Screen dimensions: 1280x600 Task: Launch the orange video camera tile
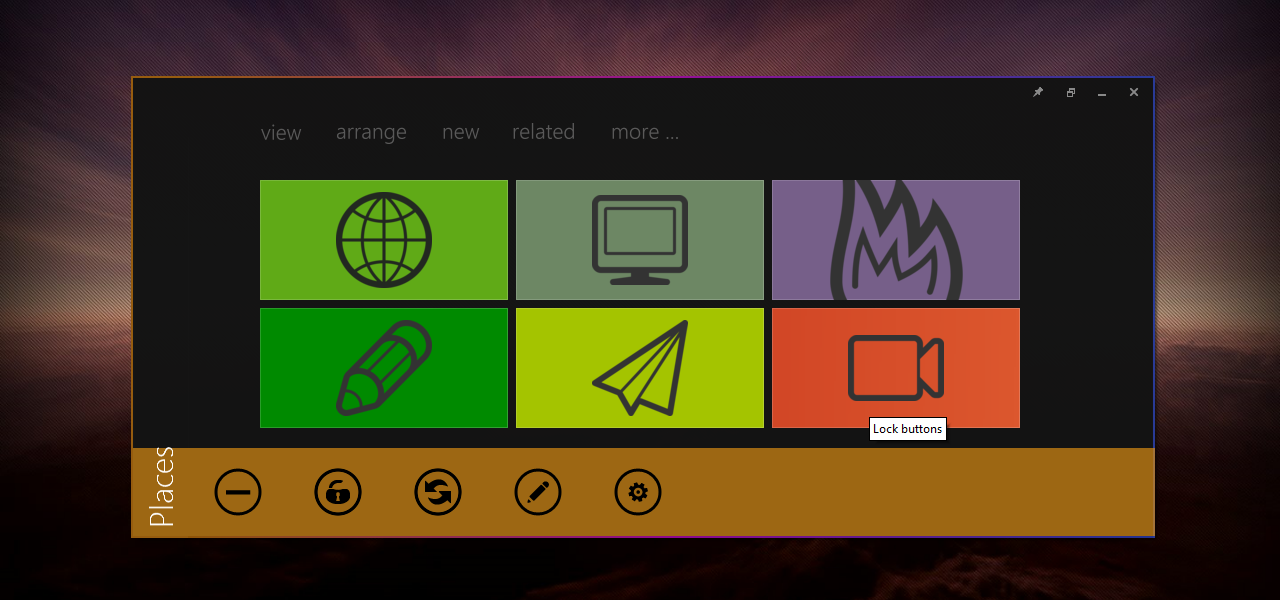point(896,368)
